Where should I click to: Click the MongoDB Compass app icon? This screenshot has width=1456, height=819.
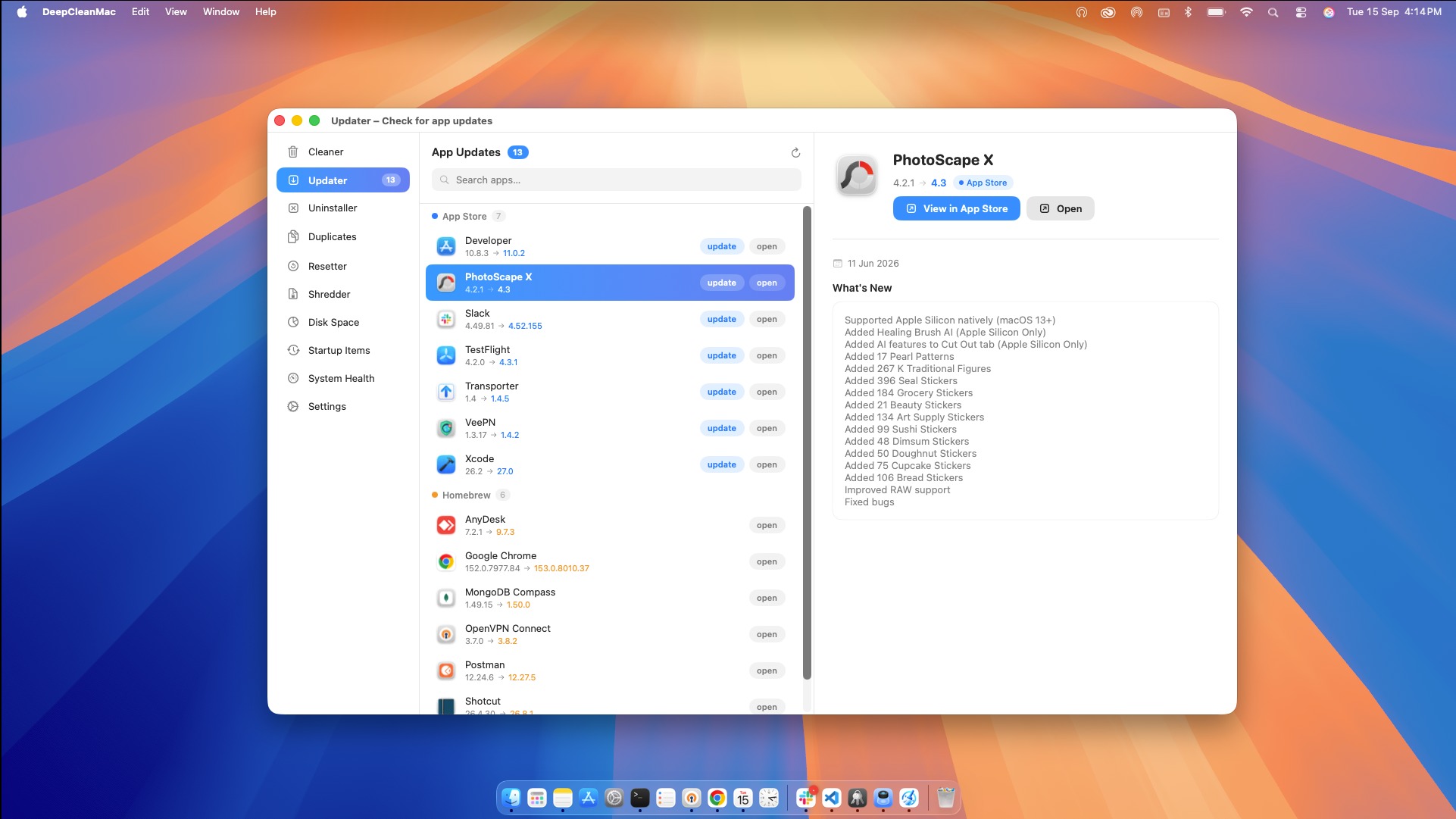point(446,598)
